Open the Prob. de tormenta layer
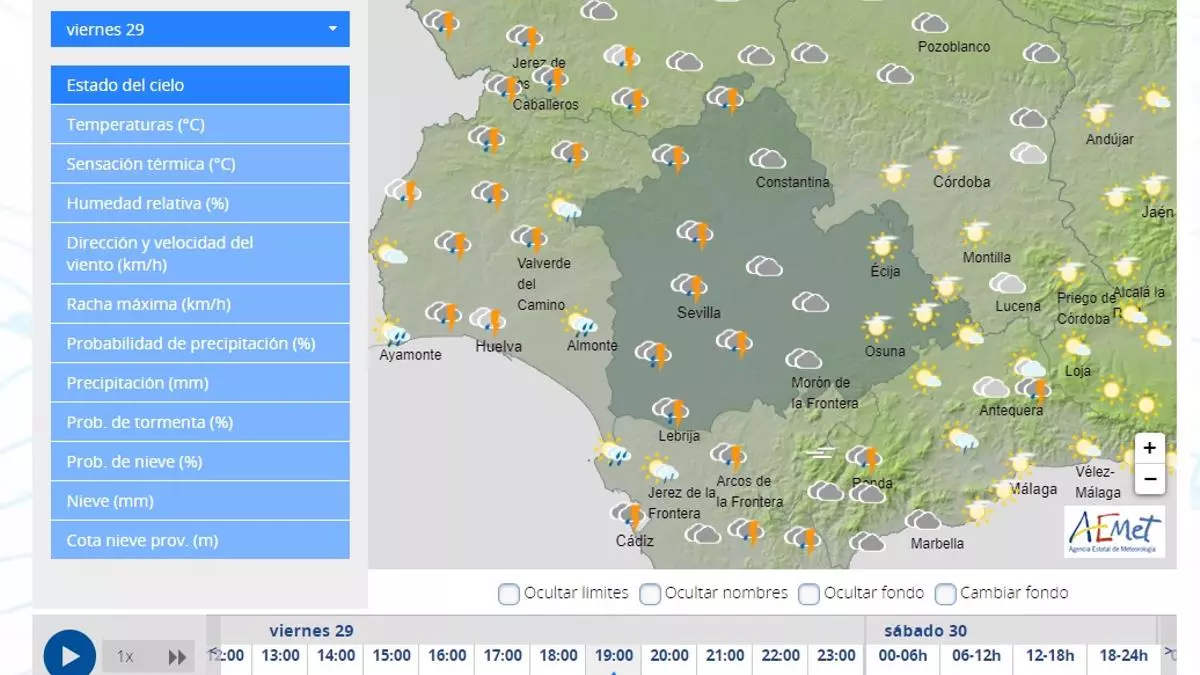 (200, 423)
